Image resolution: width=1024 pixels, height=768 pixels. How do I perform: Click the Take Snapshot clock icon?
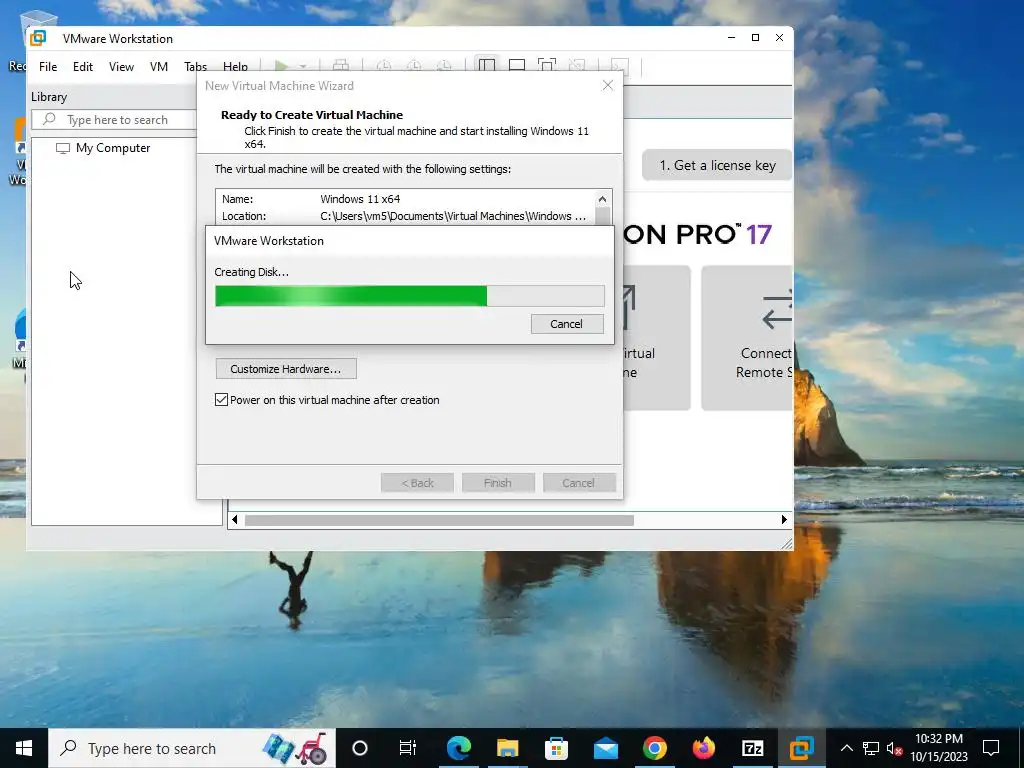[x=384, y=65]
